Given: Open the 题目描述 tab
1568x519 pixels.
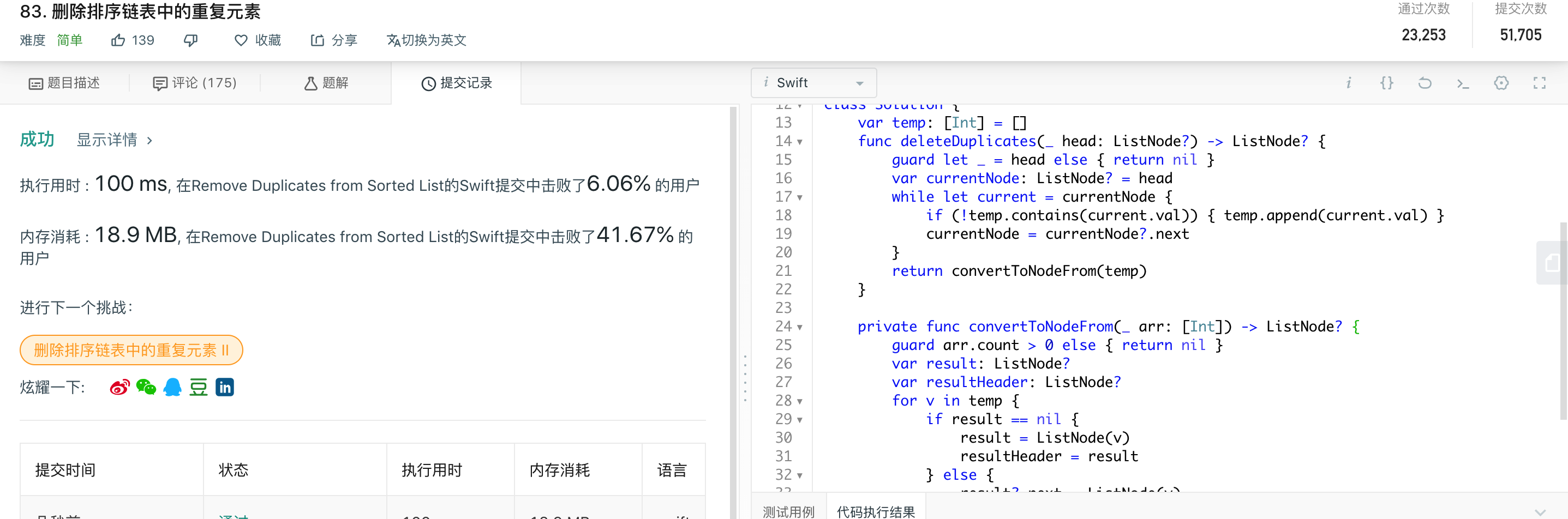Looking at the screenshot, I should [x=64, y=83].
